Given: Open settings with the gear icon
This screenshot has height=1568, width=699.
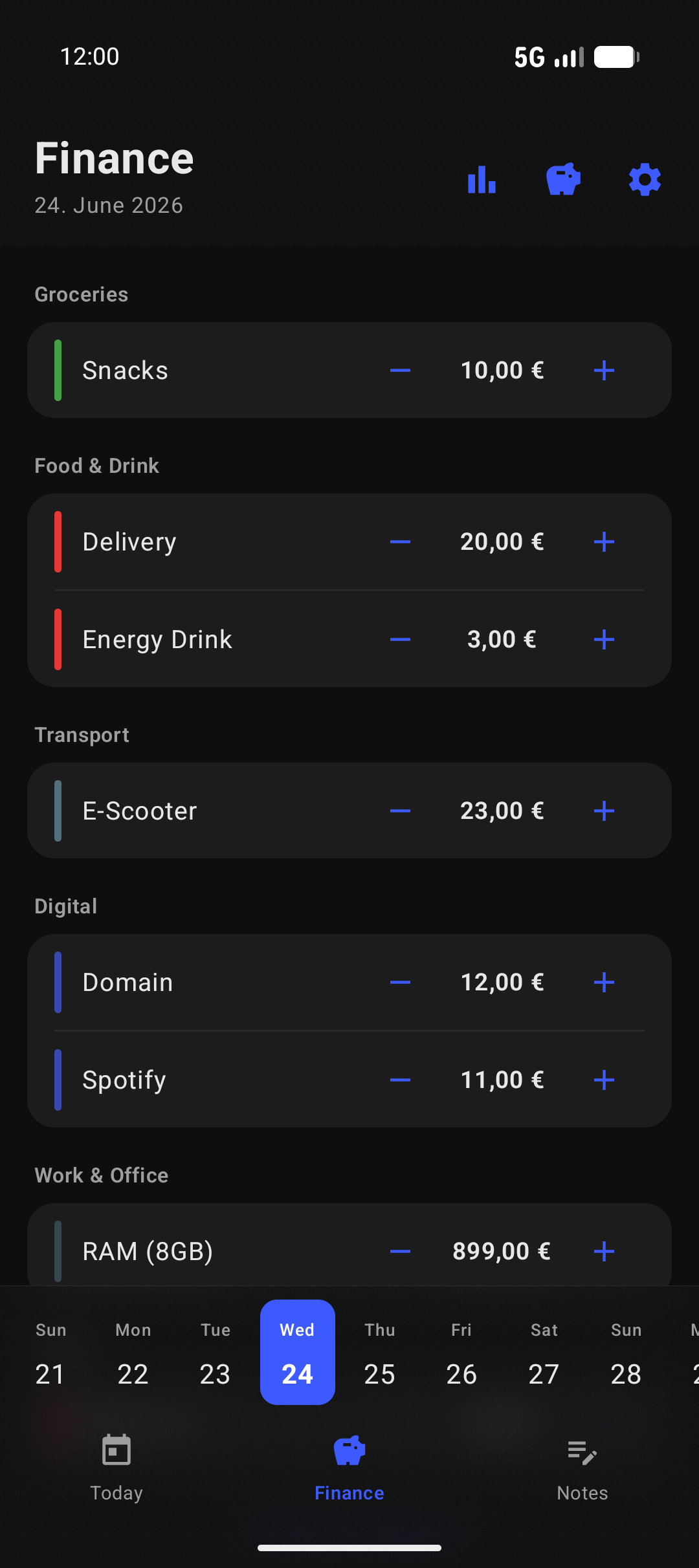Looking at the screenshot, I should click(x=645, y=179).
